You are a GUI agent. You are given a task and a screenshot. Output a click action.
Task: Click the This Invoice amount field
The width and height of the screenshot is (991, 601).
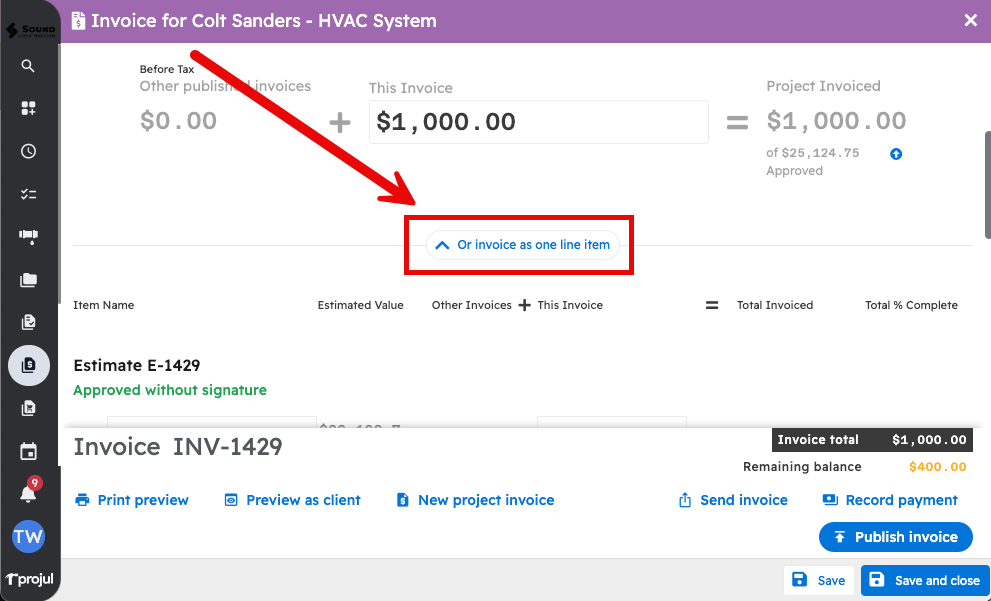538,122
